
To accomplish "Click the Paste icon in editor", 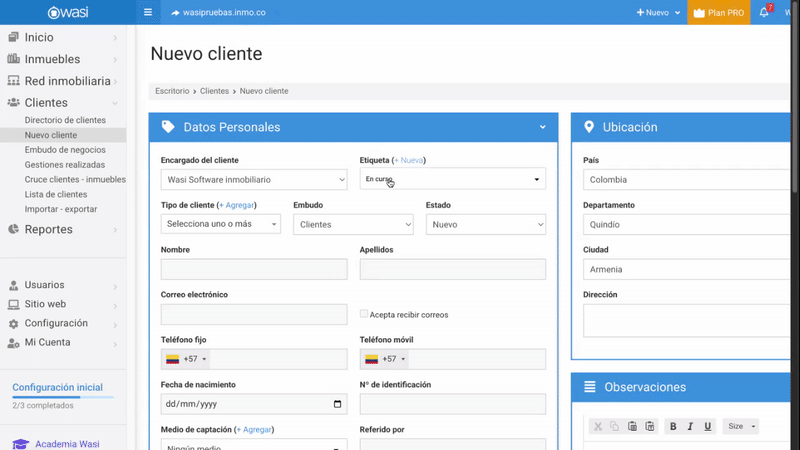I will pyautogui.click(x=632, y=426).
